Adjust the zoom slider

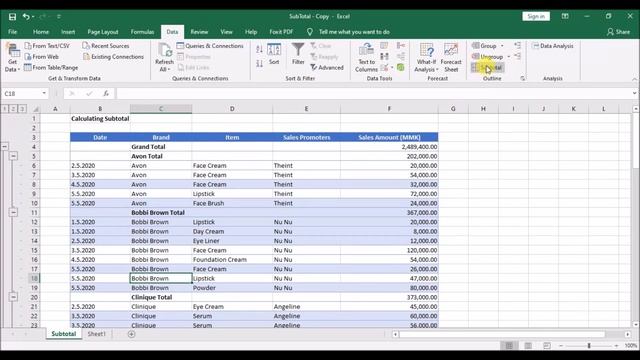point(589,346)
